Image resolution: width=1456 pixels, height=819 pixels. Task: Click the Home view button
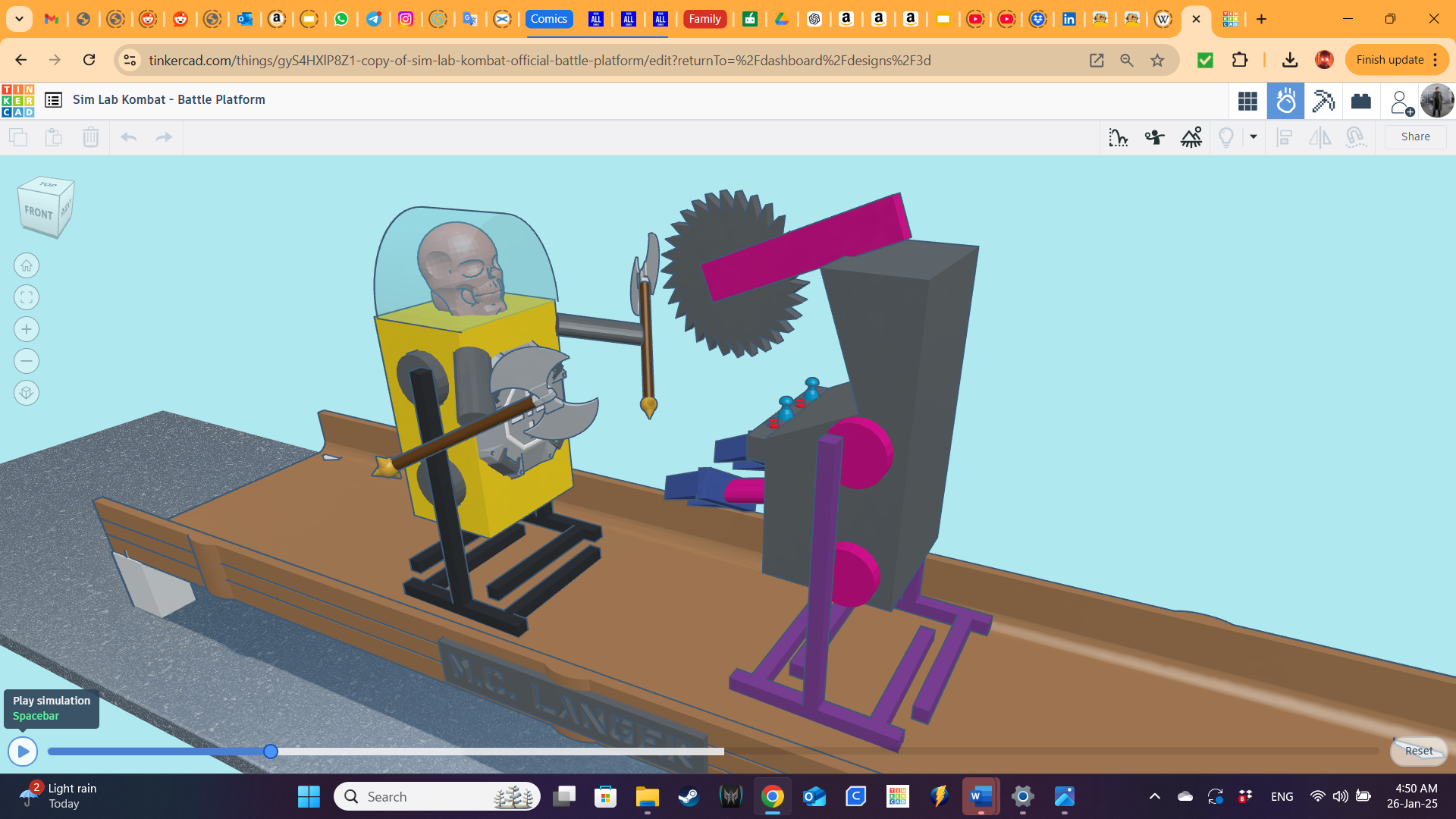27,265
